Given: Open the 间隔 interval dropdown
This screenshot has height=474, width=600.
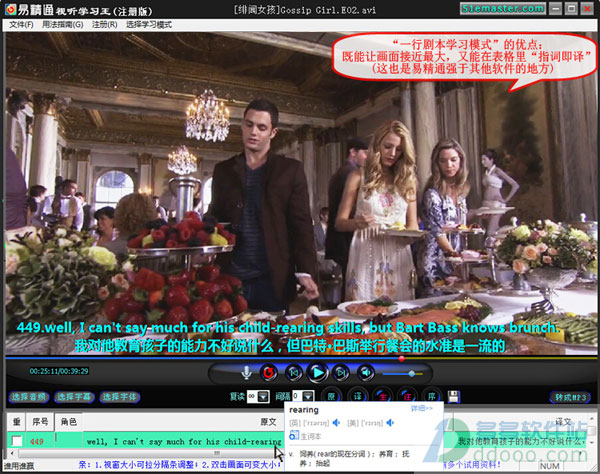Looking at the screenshot, I should [308, 396].
